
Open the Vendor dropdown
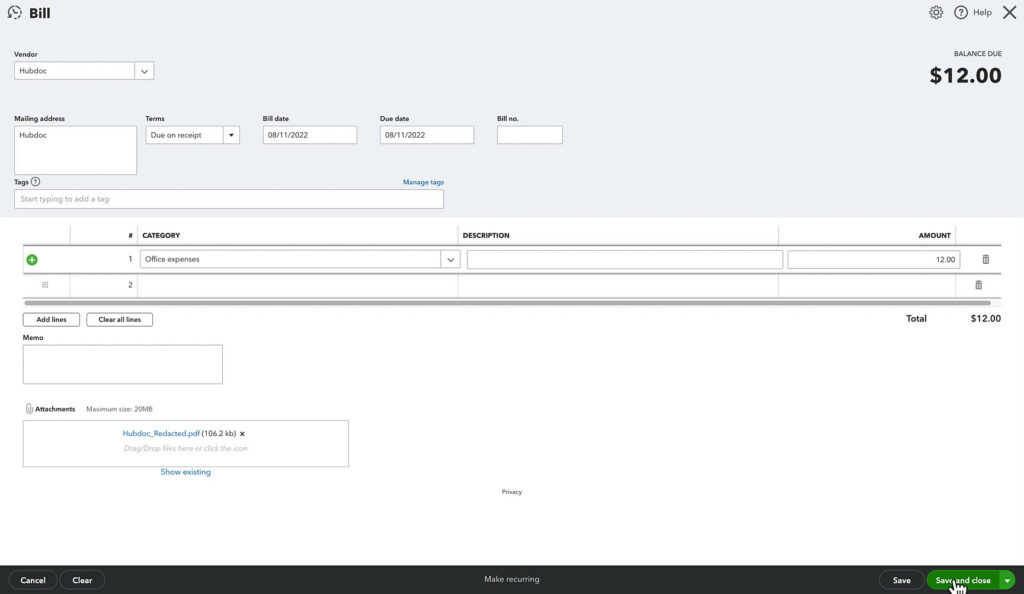click(144, 70)
